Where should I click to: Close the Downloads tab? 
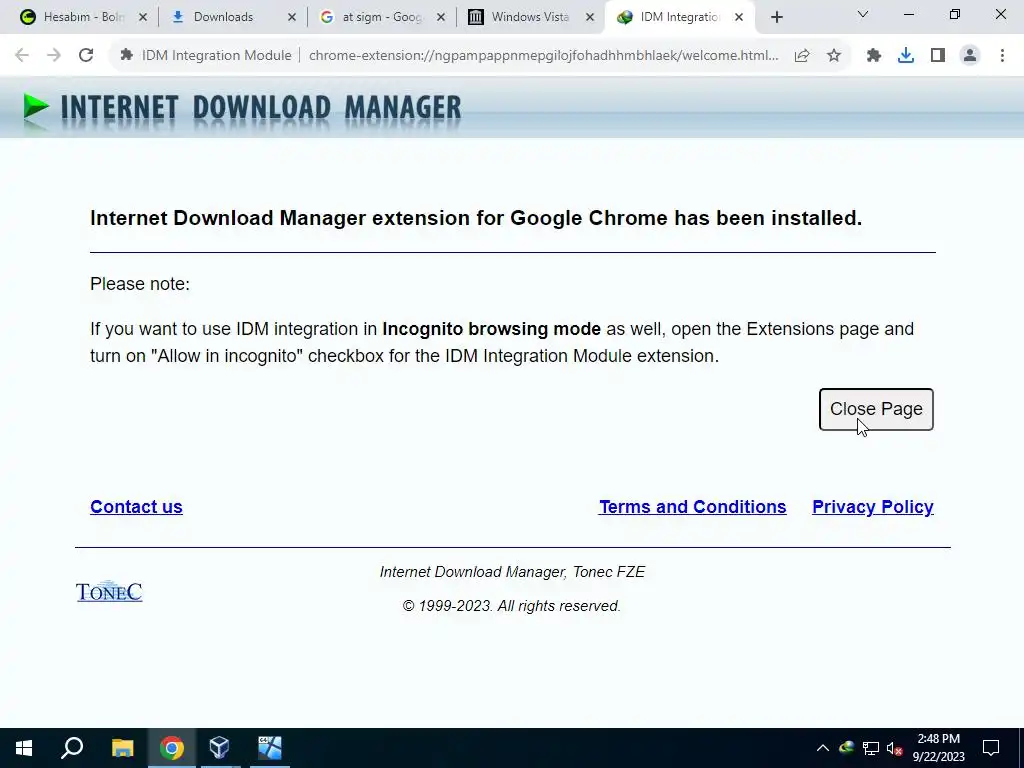pos(292,18)
